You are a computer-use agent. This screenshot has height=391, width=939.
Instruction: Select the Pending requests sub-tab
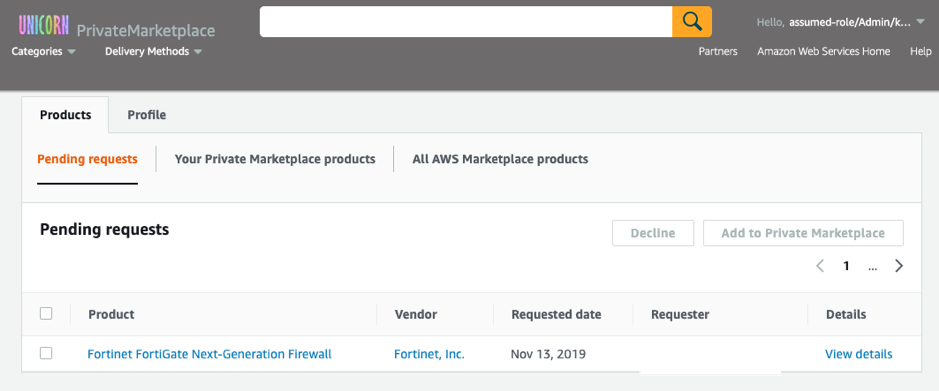87,159
